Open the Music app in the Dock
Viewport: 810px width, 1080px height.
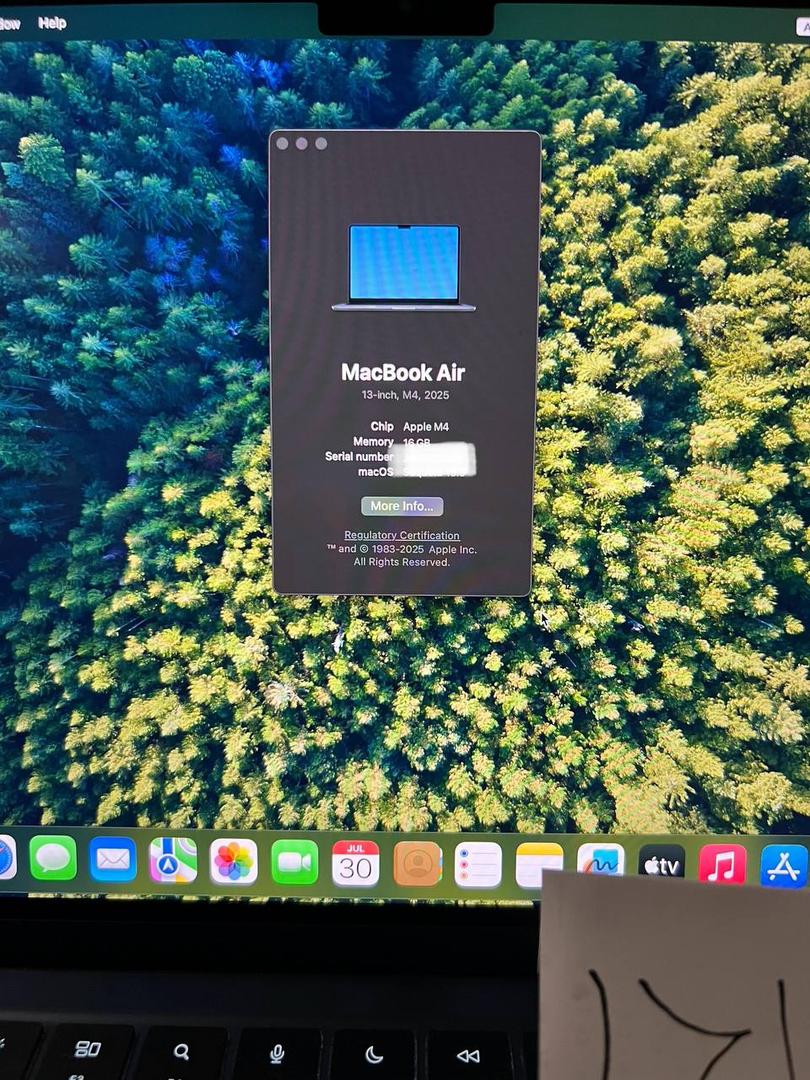[x=723, y=864]
